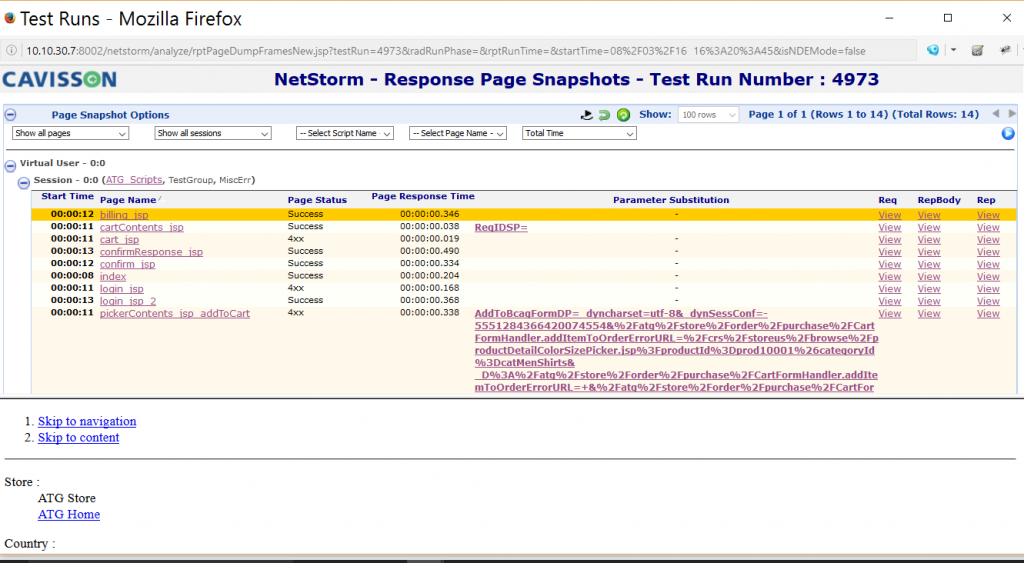
Task: Click the Parameter Substitution column header
Action: 671,200
